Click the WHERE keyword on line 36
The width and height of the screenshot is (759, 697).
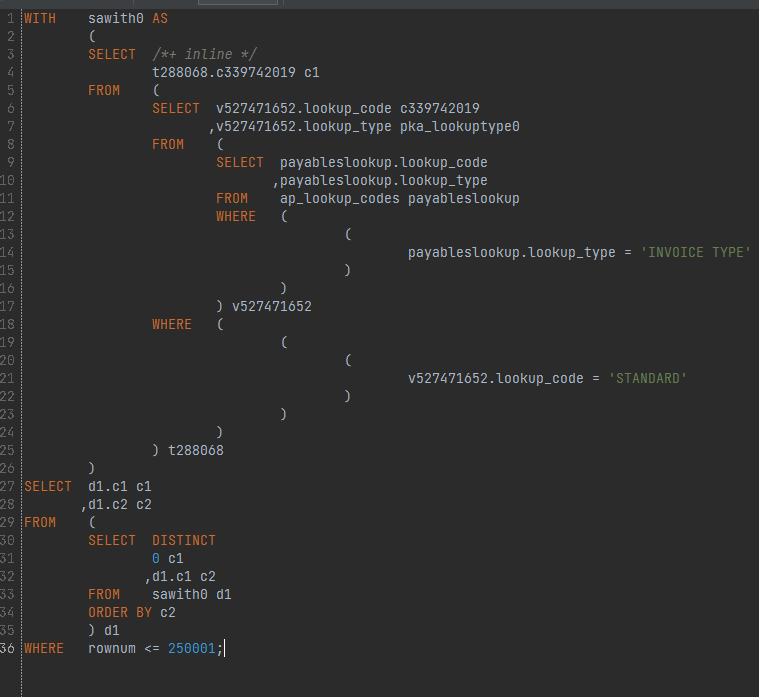point(44,649)
